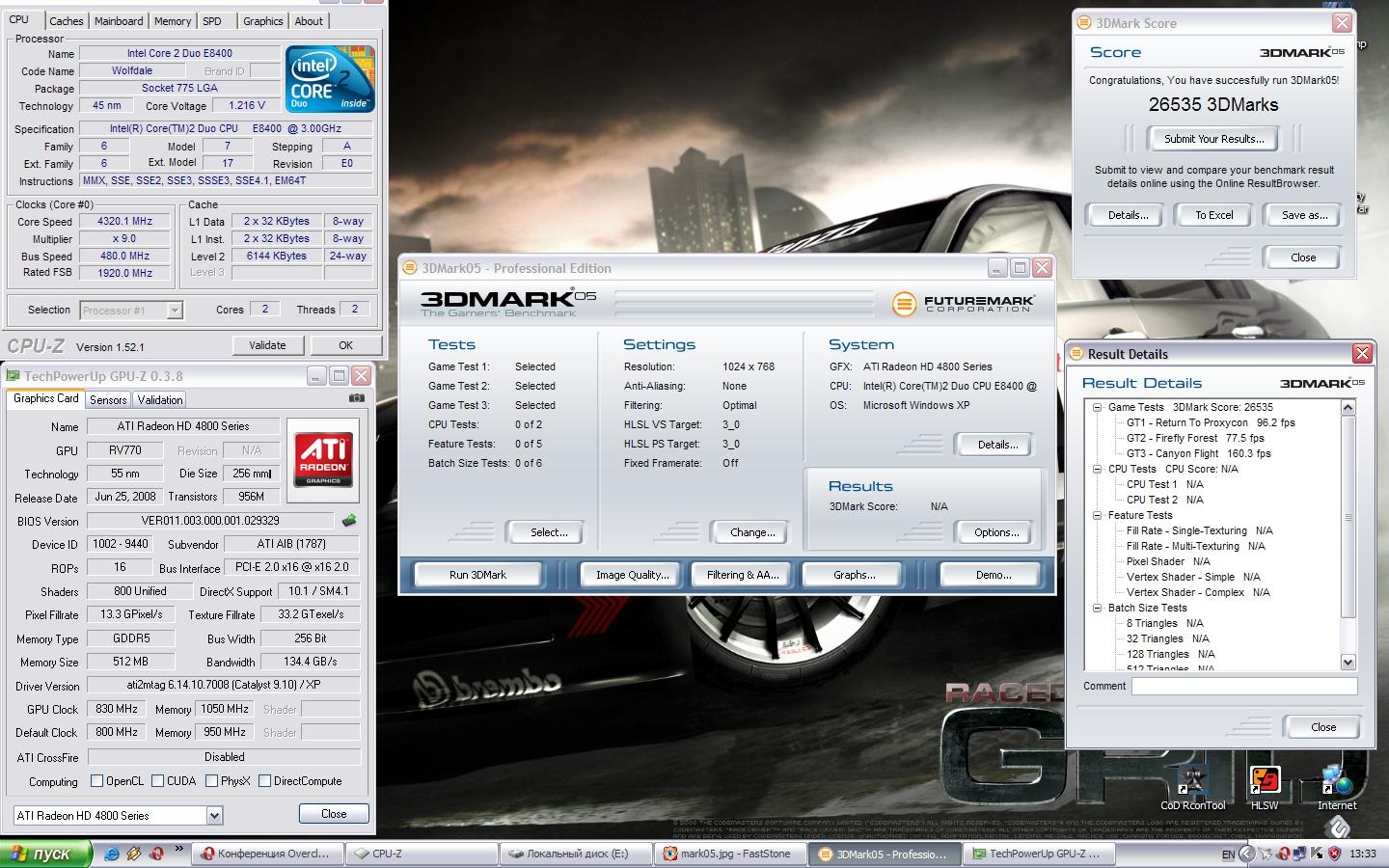Click the Result Details scrollbar down arrow
1389x868 pixels.
pos(1348,662)
